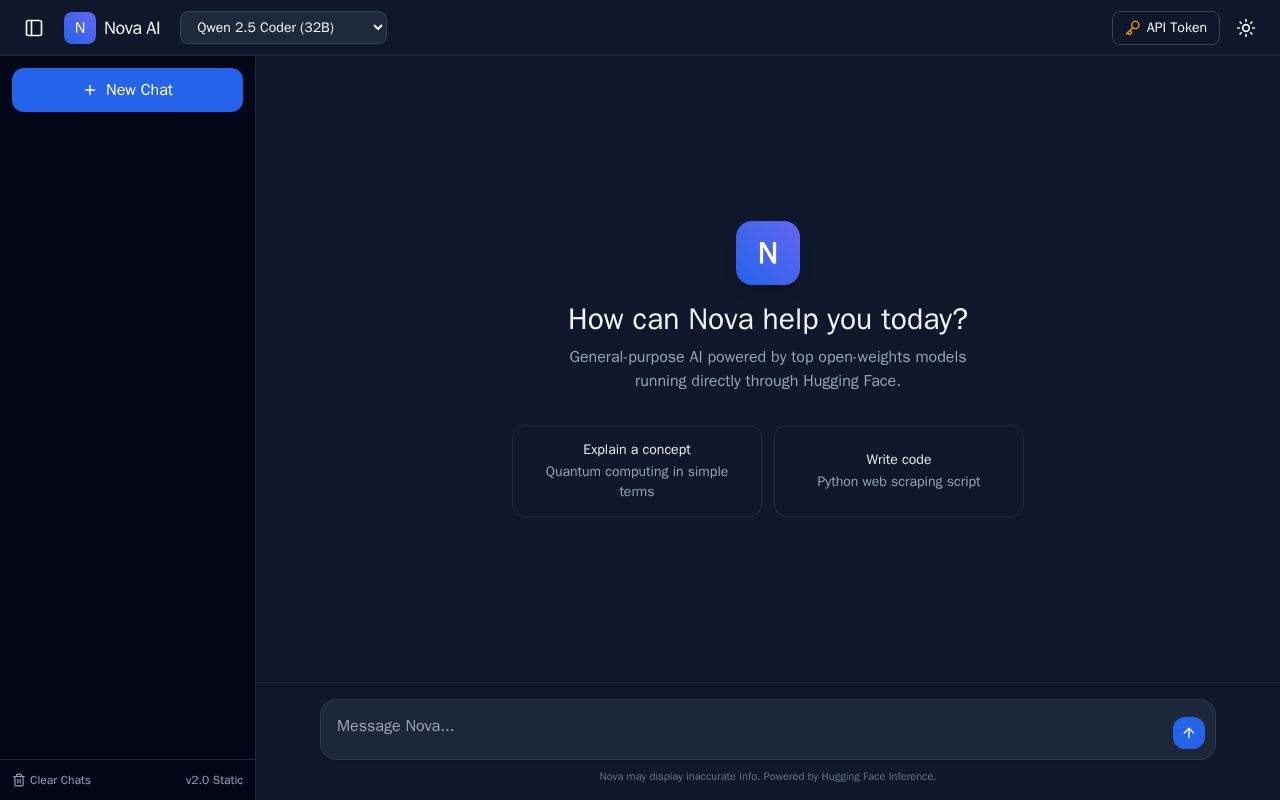Click the 'How can Nova help you today?' heading
Screen dimensions: 1280x800
click(x=768, y=319)
